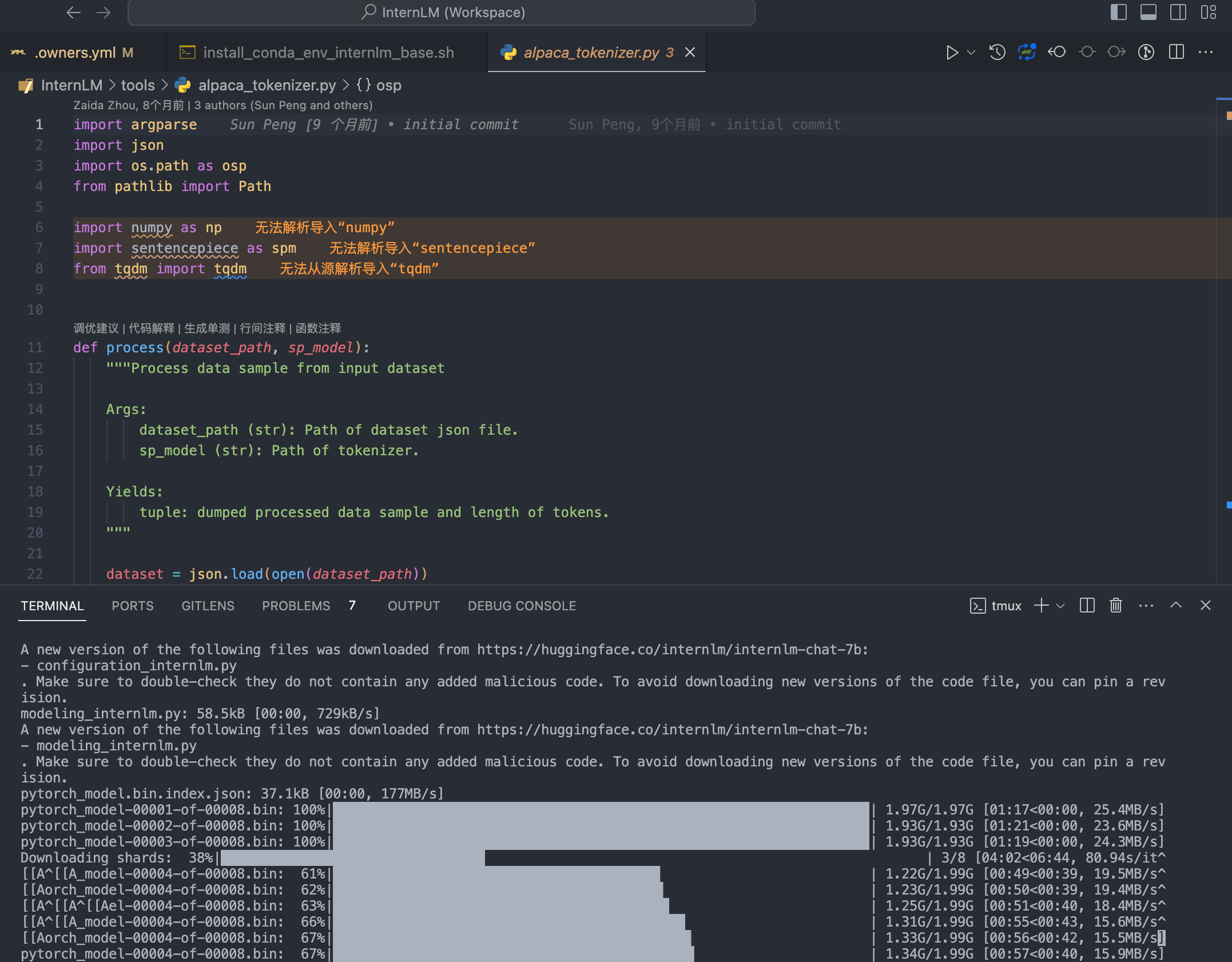Click the tools folder in the breadcrumb

pos(137,85)
